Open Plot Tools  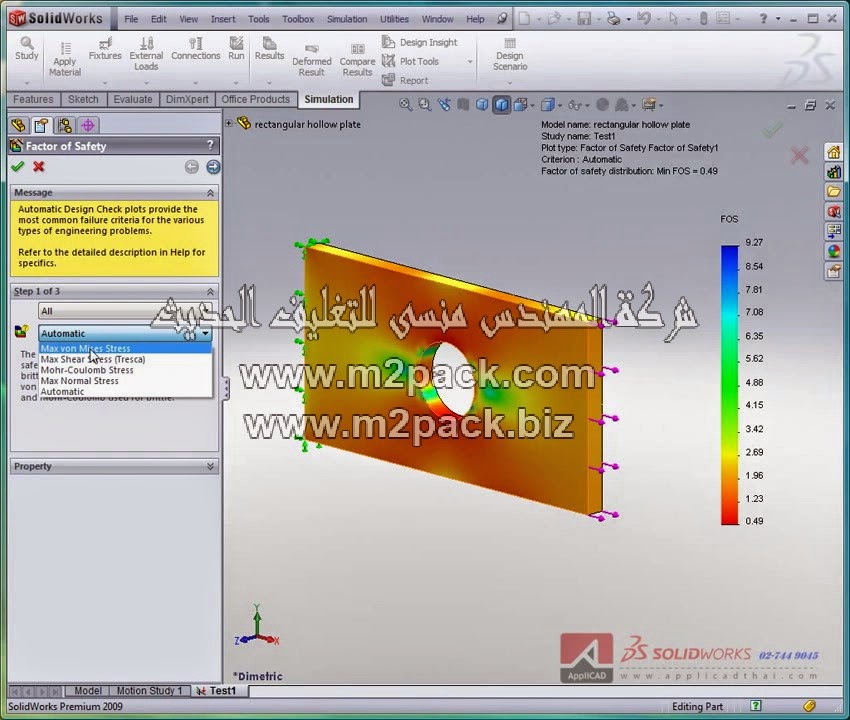pyautogui.click(x=411, y=61)
